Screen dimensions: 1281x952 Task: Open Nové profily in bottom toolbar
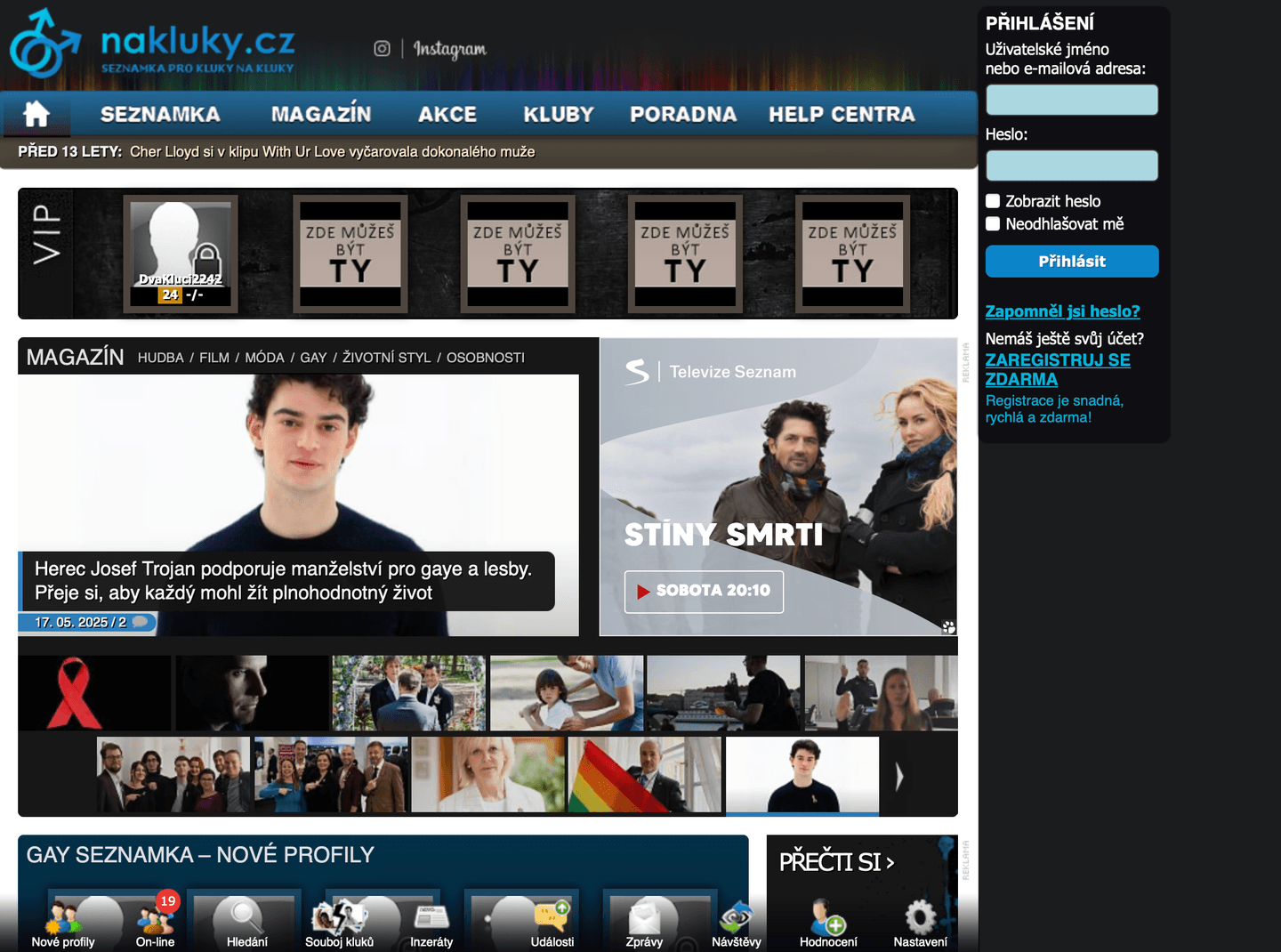62,924
